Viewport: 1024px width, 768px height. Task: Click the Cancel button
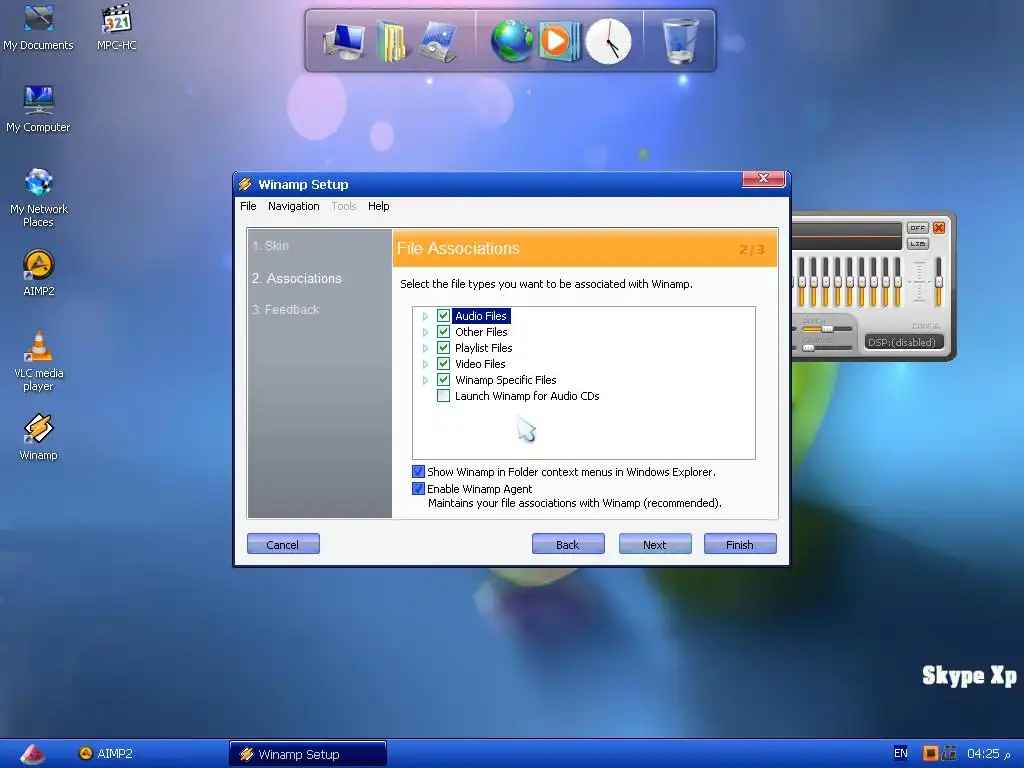[x=283, y=544]
